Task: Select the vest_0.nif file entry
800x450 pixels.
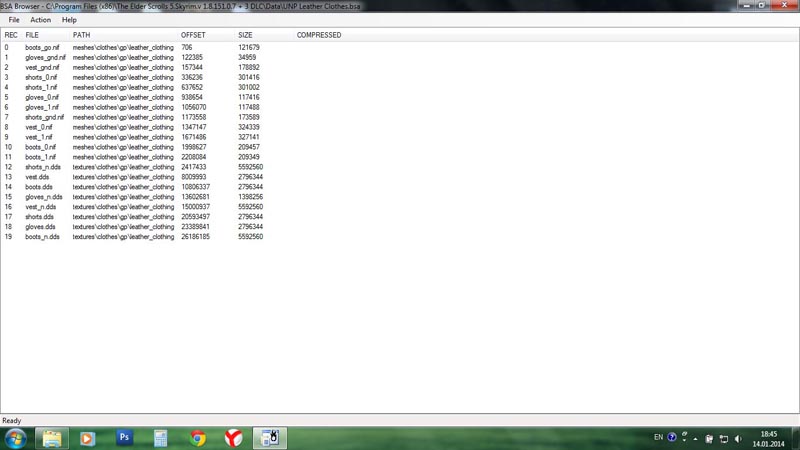Action: click(39, 127)
